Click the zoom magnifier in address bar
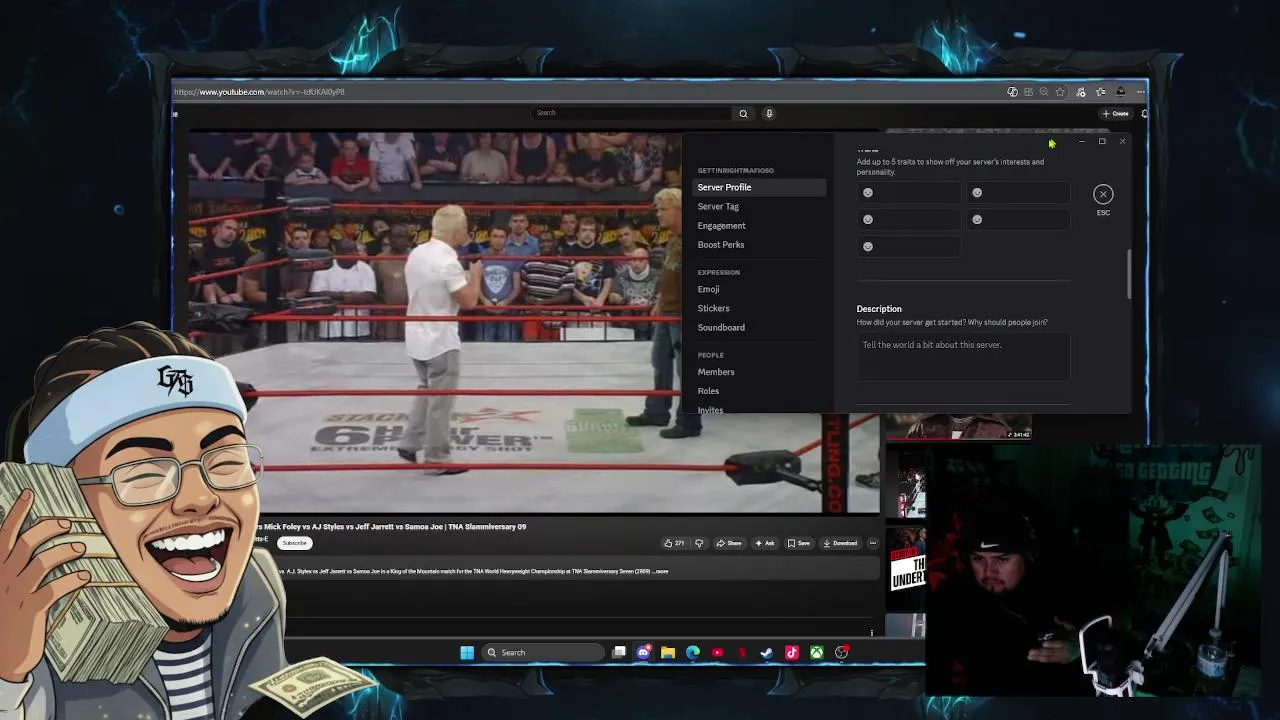 (x=1044, y=92)
